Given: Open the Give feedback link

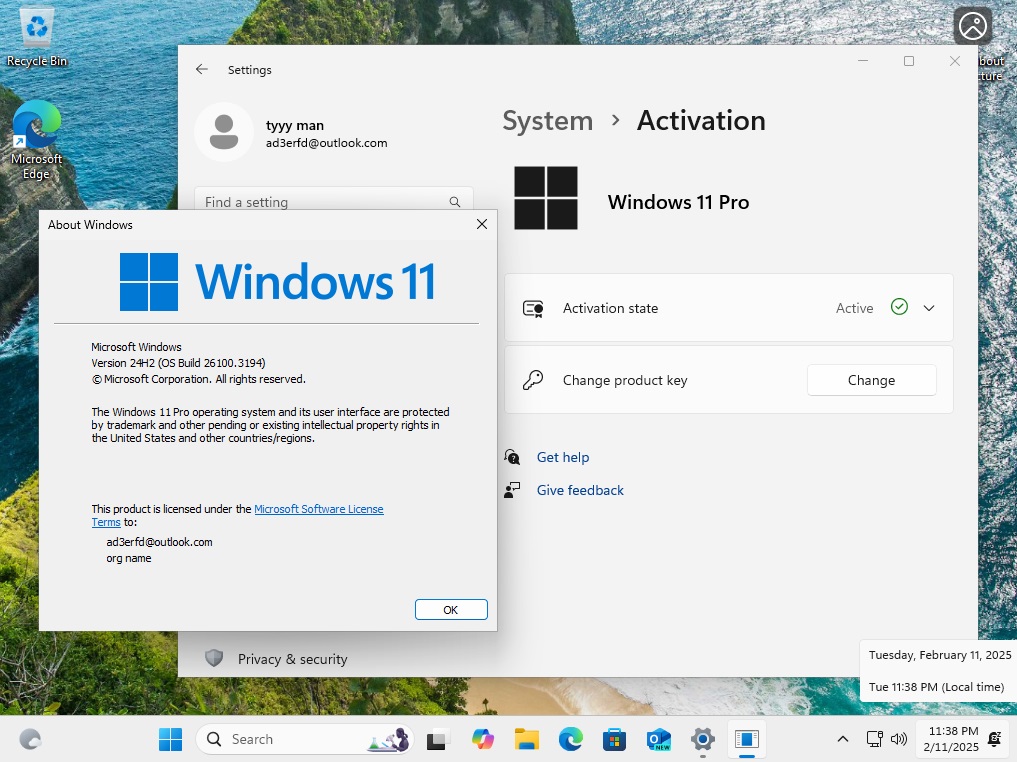Looking at the screenshot, I should point(580,490).
